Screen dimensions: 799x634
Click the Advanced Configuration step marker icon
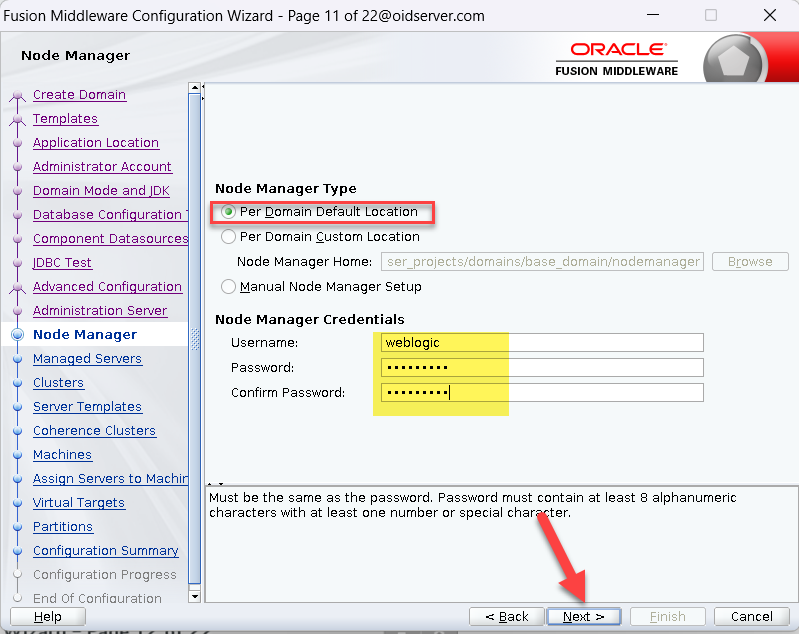(x=17, y=288)
